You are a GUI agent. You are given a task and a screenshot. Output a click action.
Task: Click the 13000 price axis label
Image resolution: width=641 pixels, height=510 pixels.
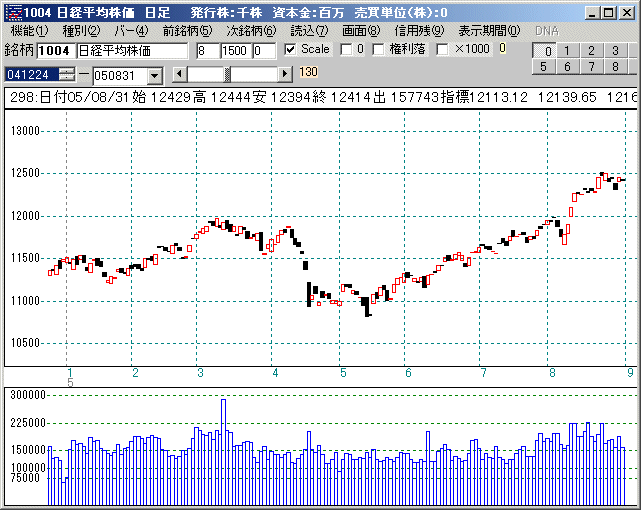[x=25, y=131]
